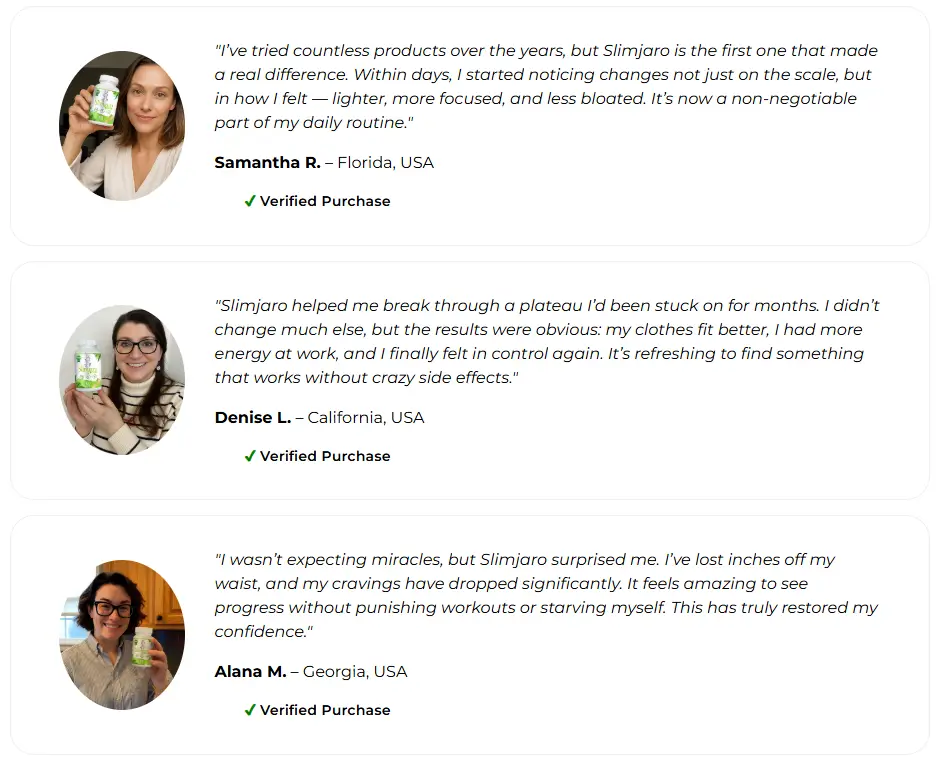Click the testimonial beginning "Slimjaro helped me break through"
The height and width of the screenshot is (770, 940).
(546, 341)
